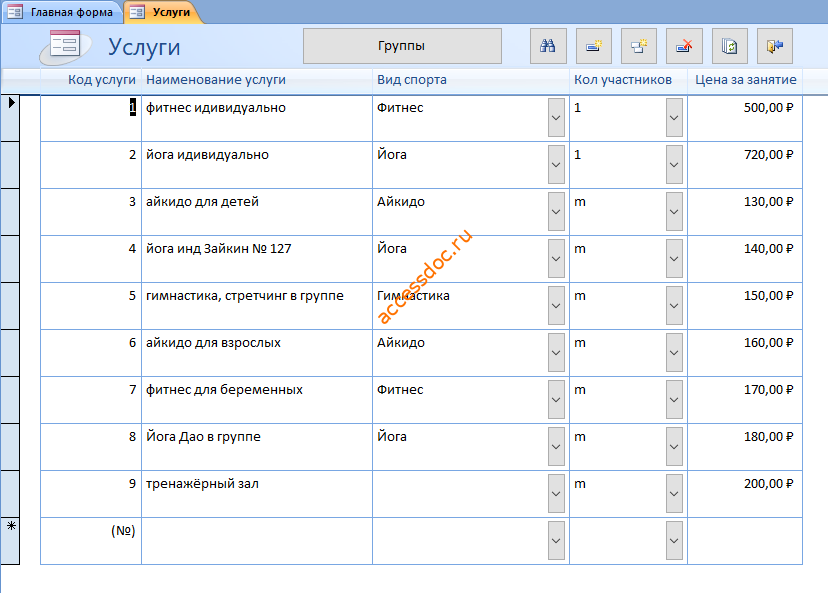Screen dimensions: 828x593
Task: Expand Вид спорта dropdown for айкидо для детей
Action: tap(556, 211)
